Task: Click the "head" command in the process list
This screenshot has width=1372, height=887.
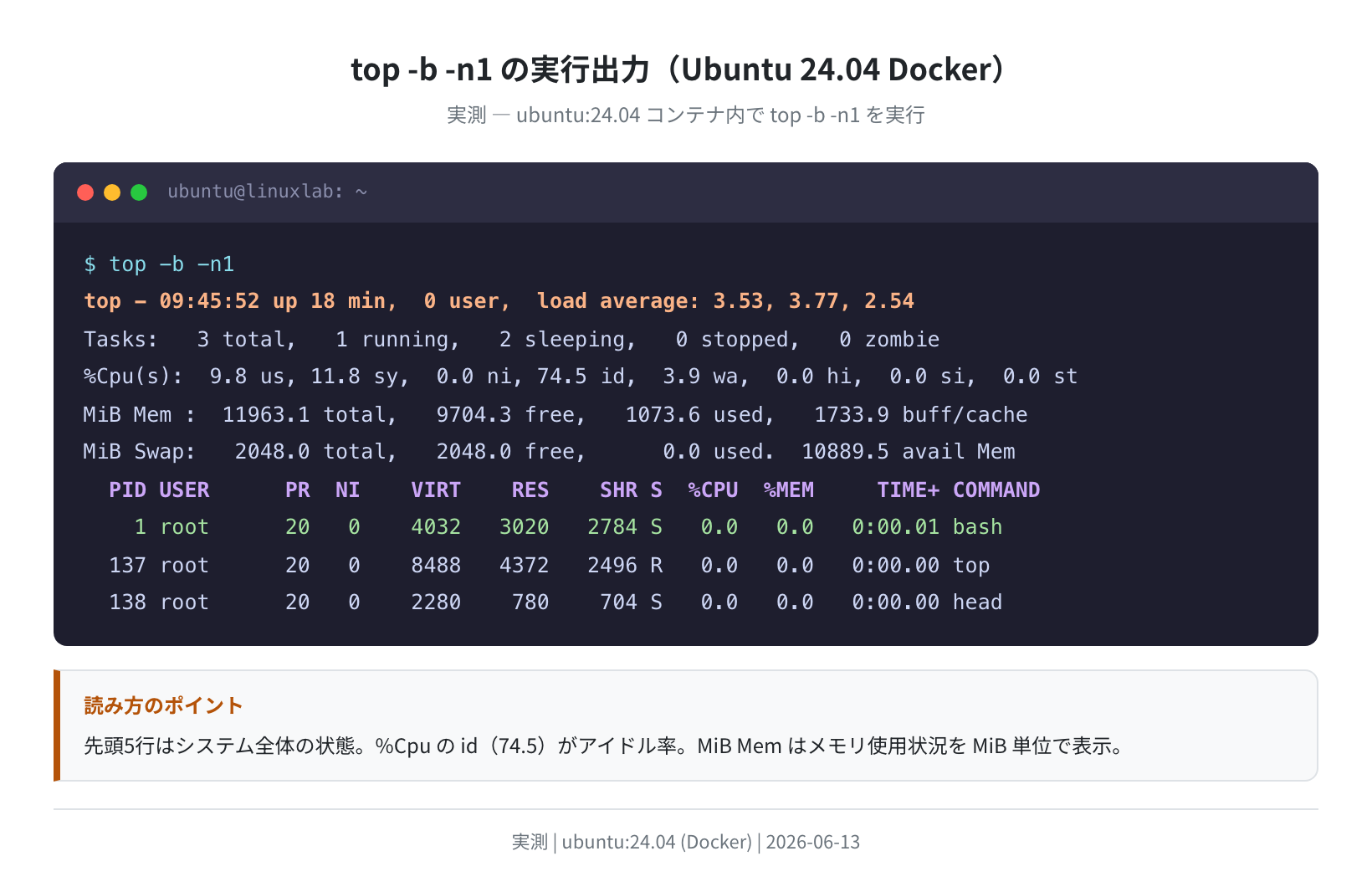Action: click(978, 602)
